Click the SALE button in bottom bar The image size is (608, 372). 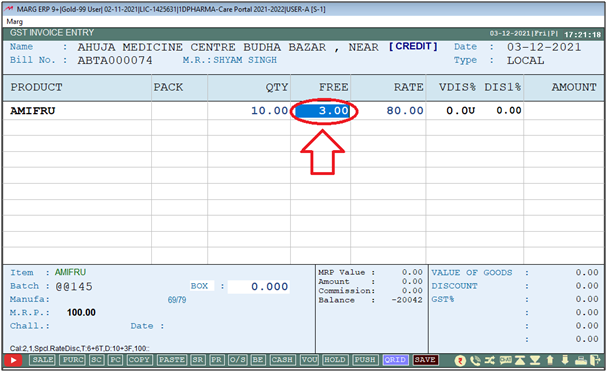tap(42, 360)
